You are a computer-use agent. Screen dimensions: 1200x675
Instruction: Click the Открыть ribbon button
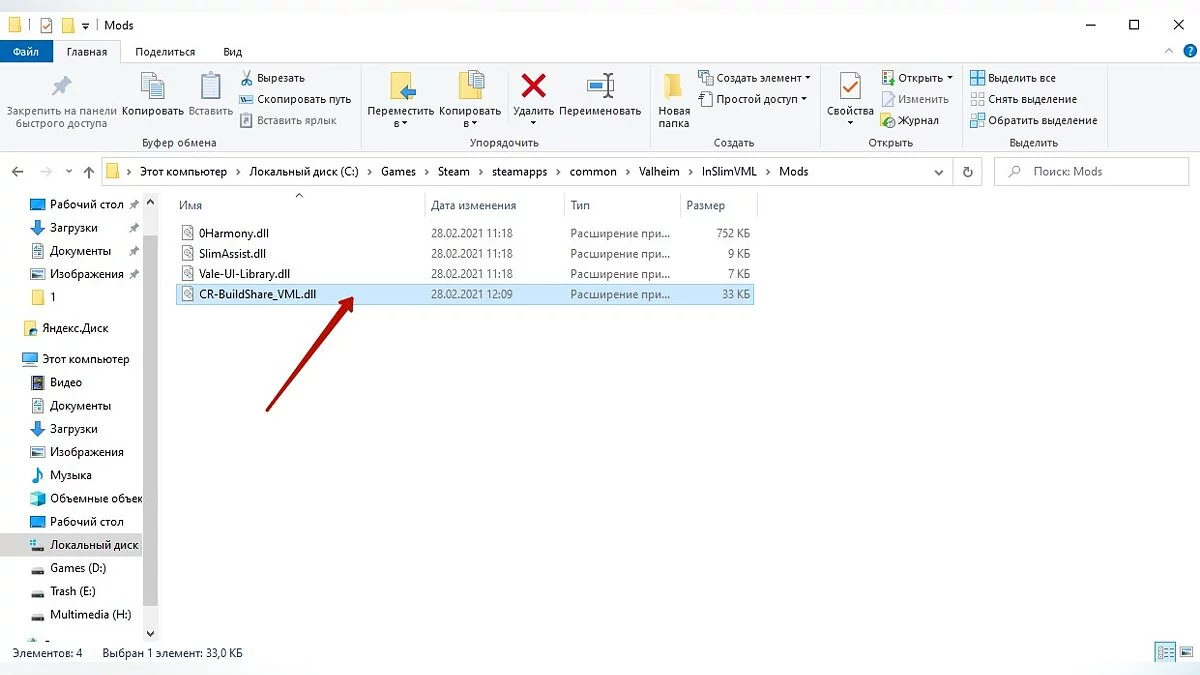[x=917, y=78]
